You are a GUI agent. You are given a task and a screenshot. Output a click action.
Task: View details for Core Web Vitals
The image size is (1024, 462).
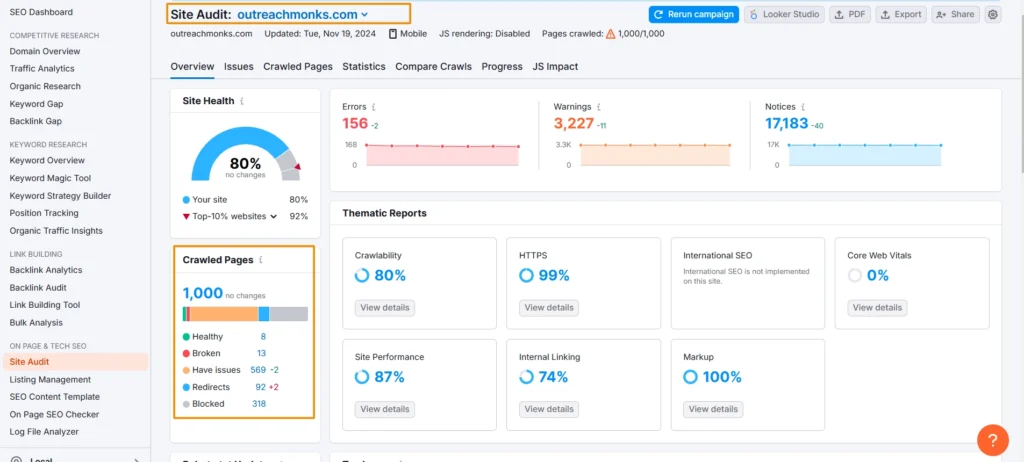pyautogui.click(x=877, y=308)
